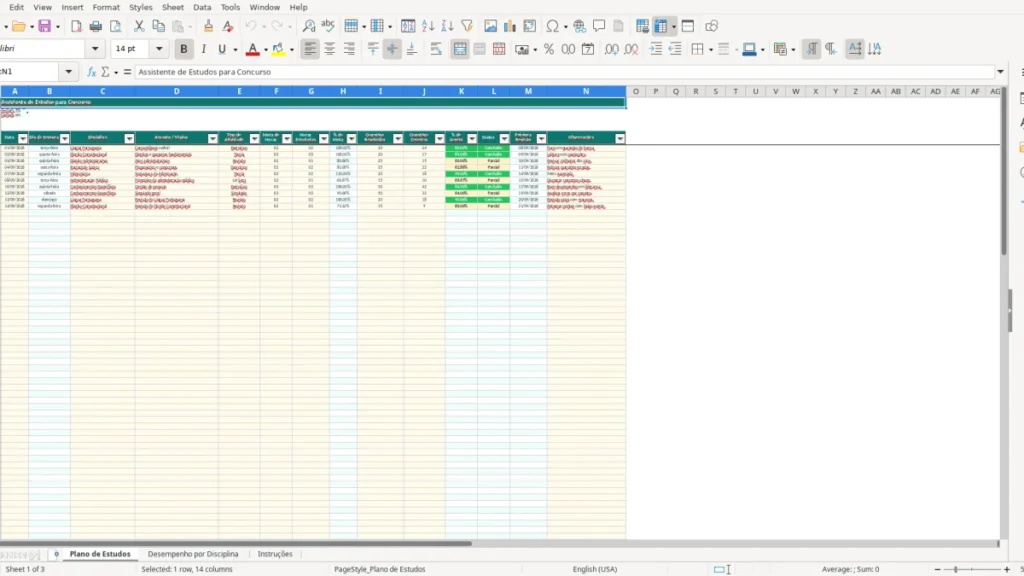The image size is (1024, 576).
Task: Toggle Wrap Text
Action: (x=436, y=49)
